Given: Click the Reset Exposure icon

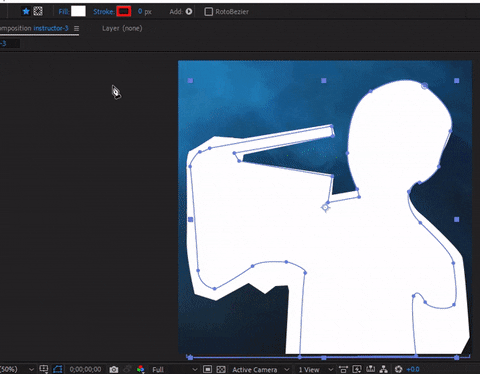Looking at the screenshot, I should [398, 369].
